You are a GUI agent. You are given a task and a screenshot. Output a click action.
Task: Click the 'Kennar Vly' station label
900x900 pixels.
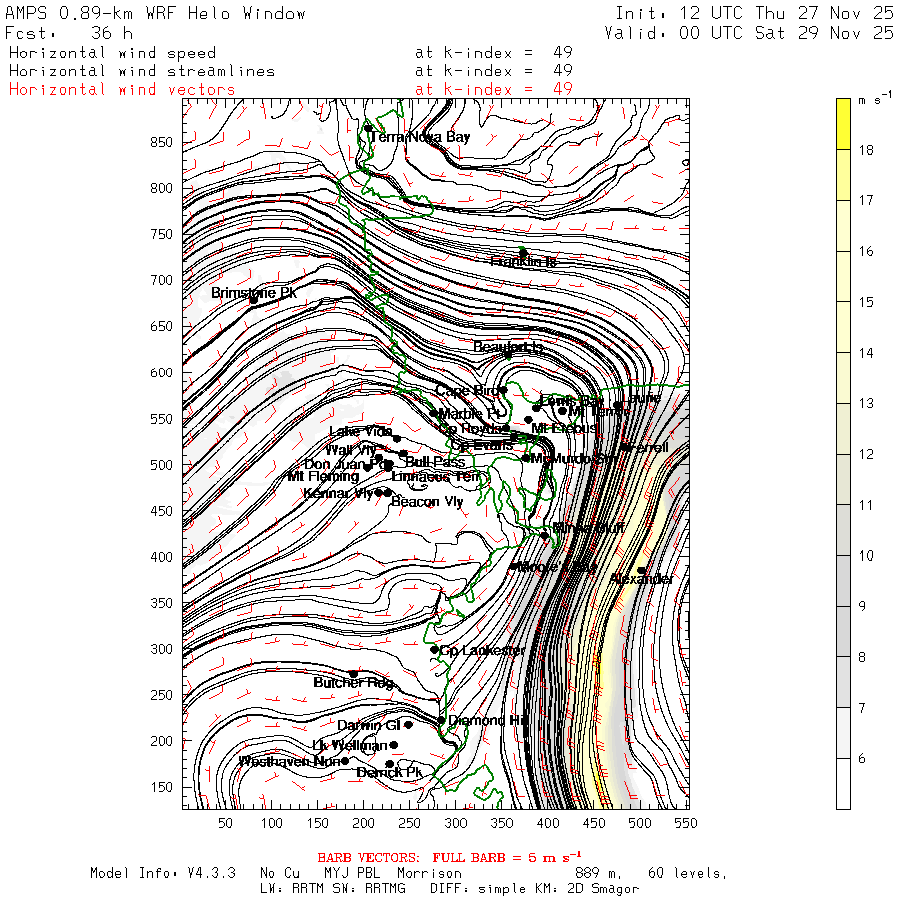338,493
